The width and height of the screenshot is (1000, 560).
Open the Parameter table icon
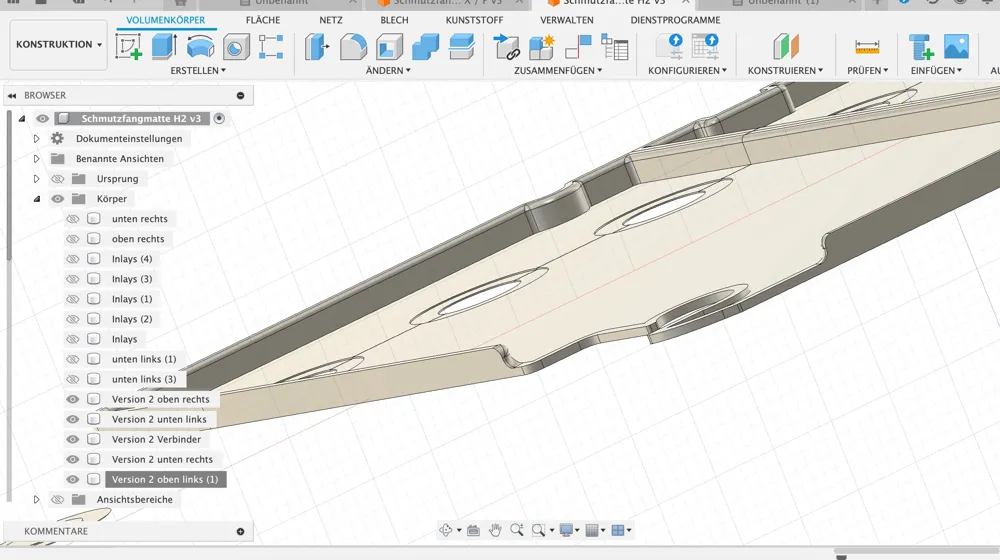(x=615, y=47)
